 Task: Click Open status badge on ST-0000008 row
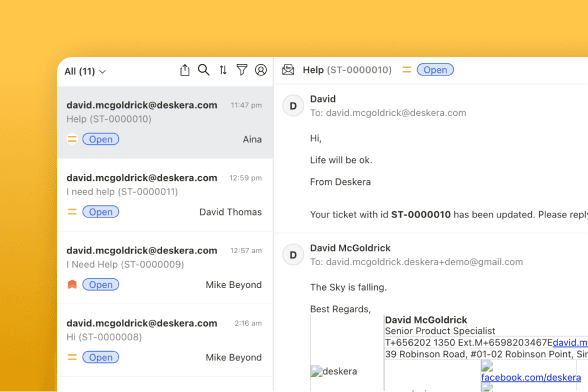click(100, 357)
